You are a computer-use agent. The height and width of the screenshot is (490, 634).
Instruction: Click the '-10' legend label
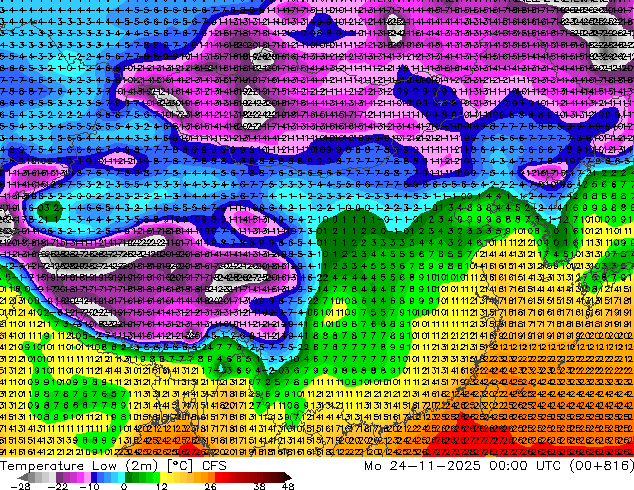pos(89,486)
